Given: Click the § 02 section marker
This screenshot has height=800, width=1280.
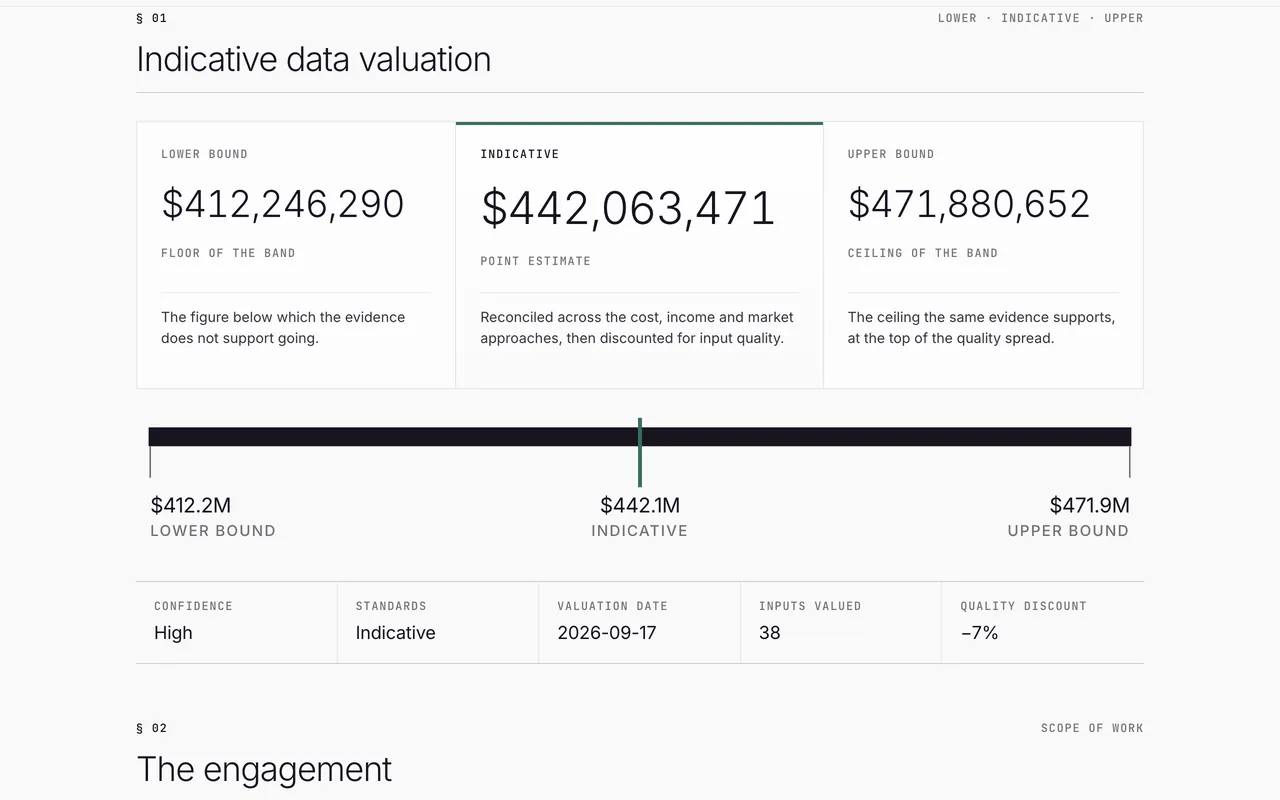Looking at the screenshot, I should 152,728.
